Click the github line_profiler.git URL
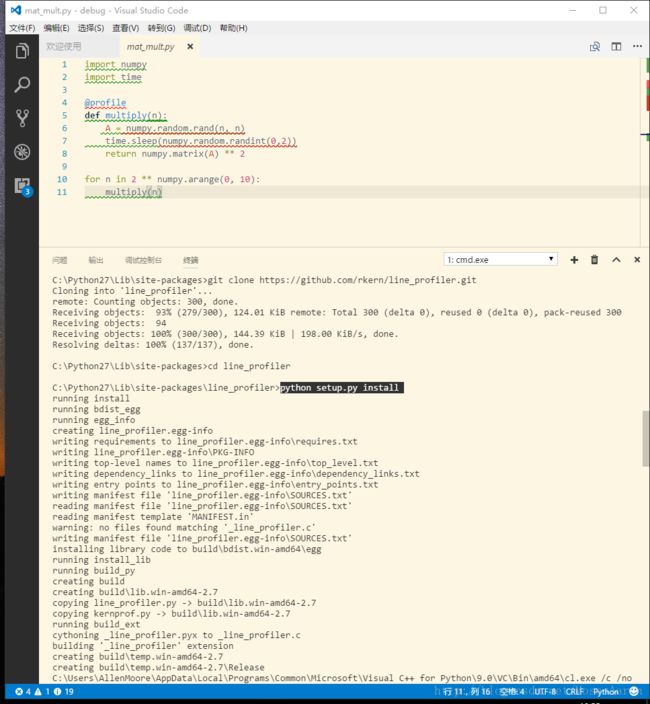Screen dimensions: 650x704 [x=368, y=280]
